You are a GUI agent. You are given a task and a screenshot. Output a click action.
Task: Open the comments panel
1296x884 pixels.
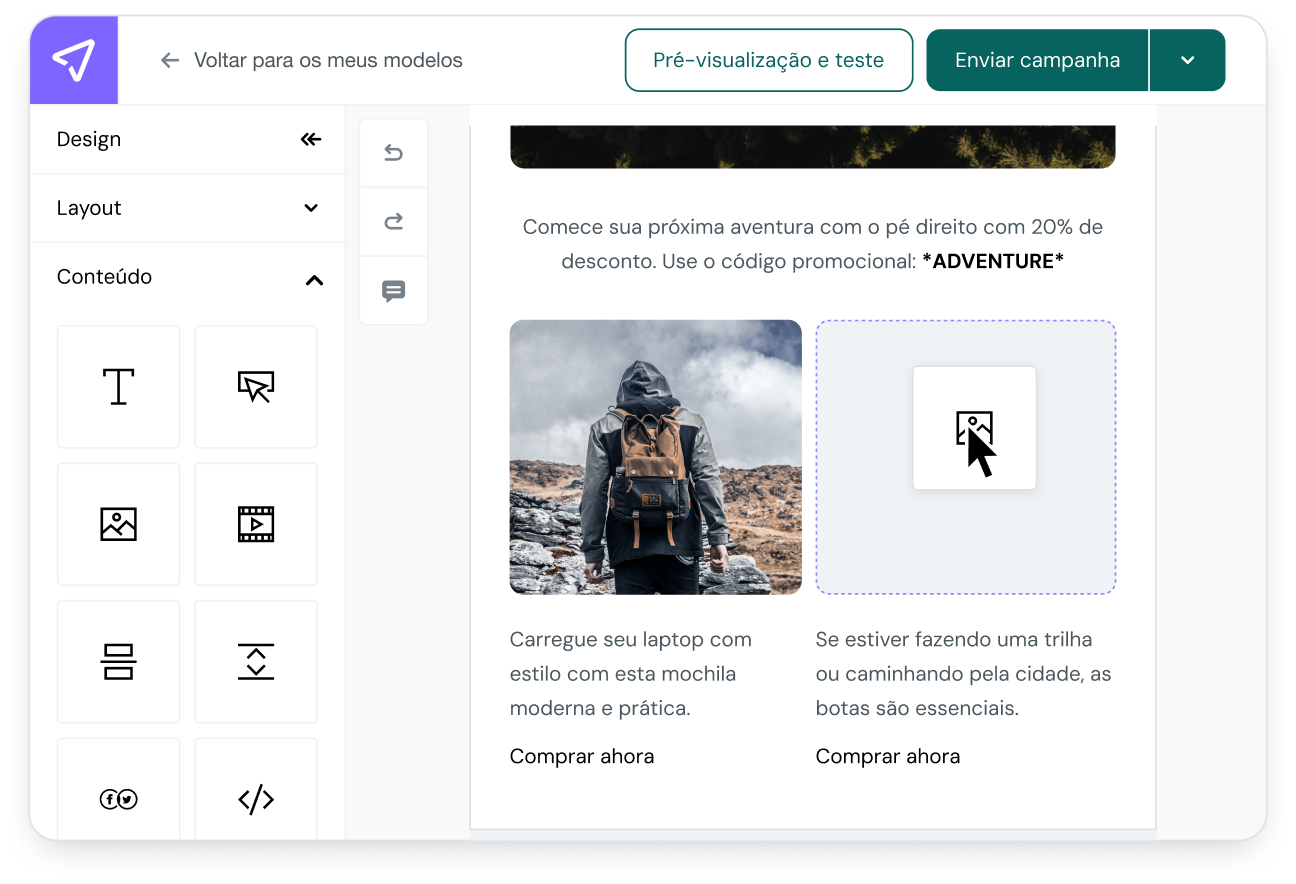(393, 291)
